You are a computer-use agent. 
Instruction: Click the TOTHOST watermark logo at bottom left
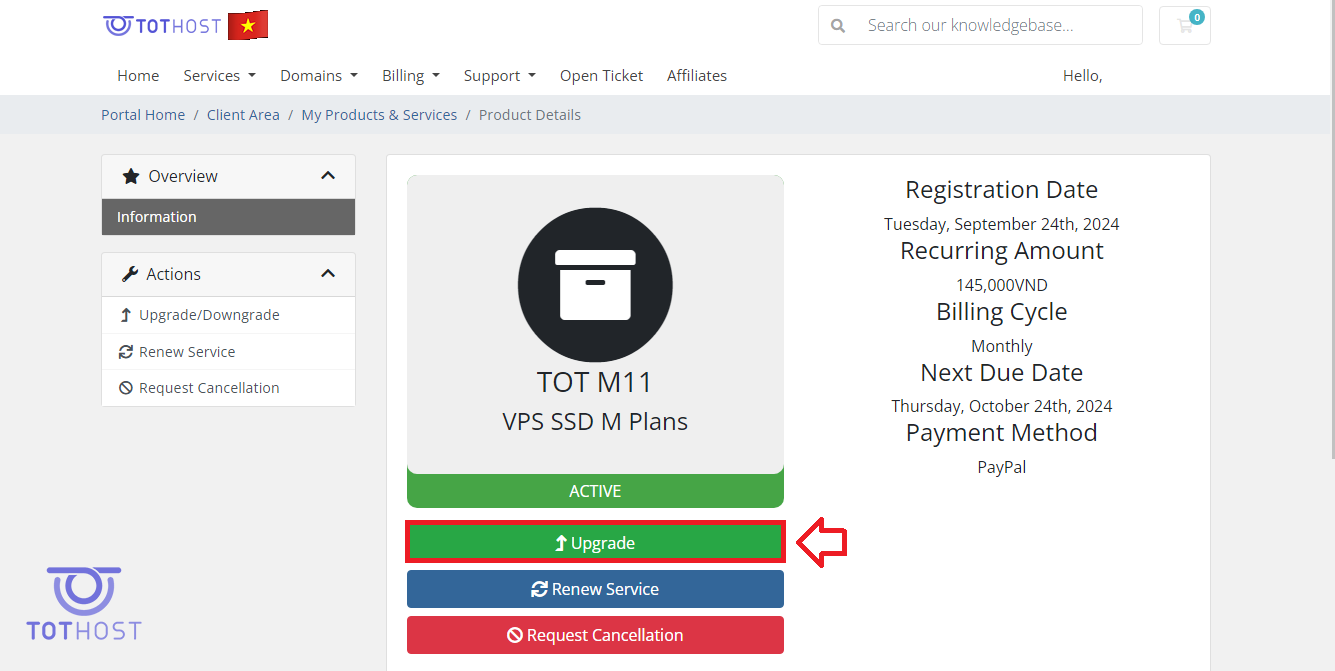[x=84, y=604]
